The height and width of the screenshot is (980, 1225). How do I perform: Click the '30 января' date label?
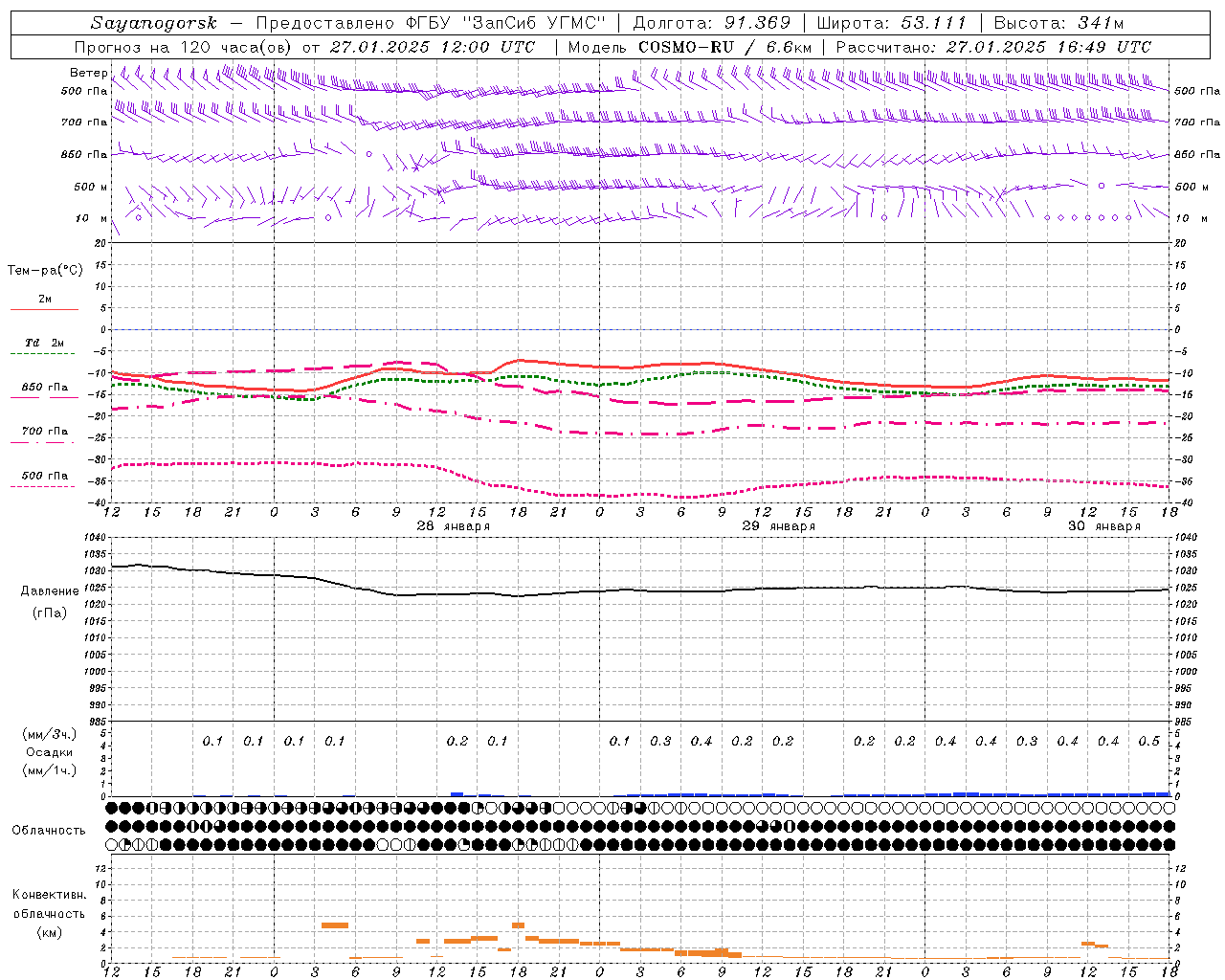(x=1103, y=526)
